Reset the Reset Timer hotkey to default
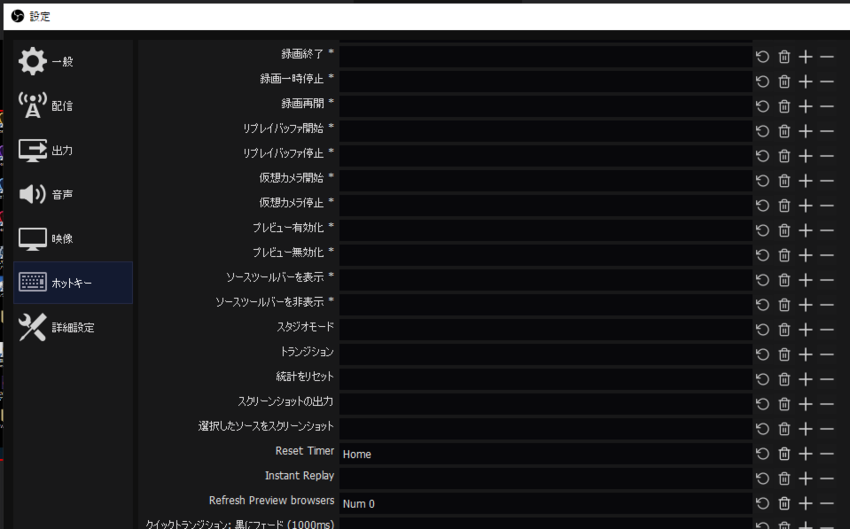The image size is (850, 529). (763, 454)
